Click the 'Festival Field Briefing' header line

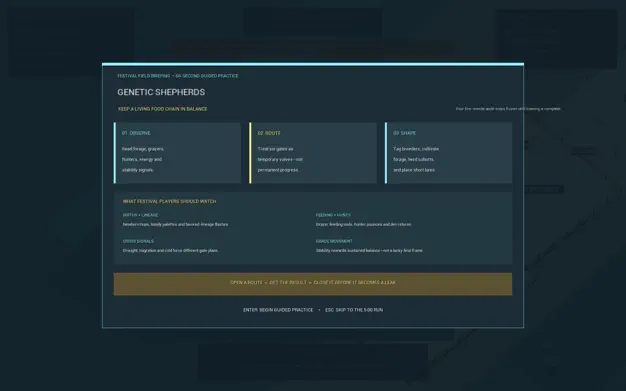pyautogui.click(x=178, y=76)
